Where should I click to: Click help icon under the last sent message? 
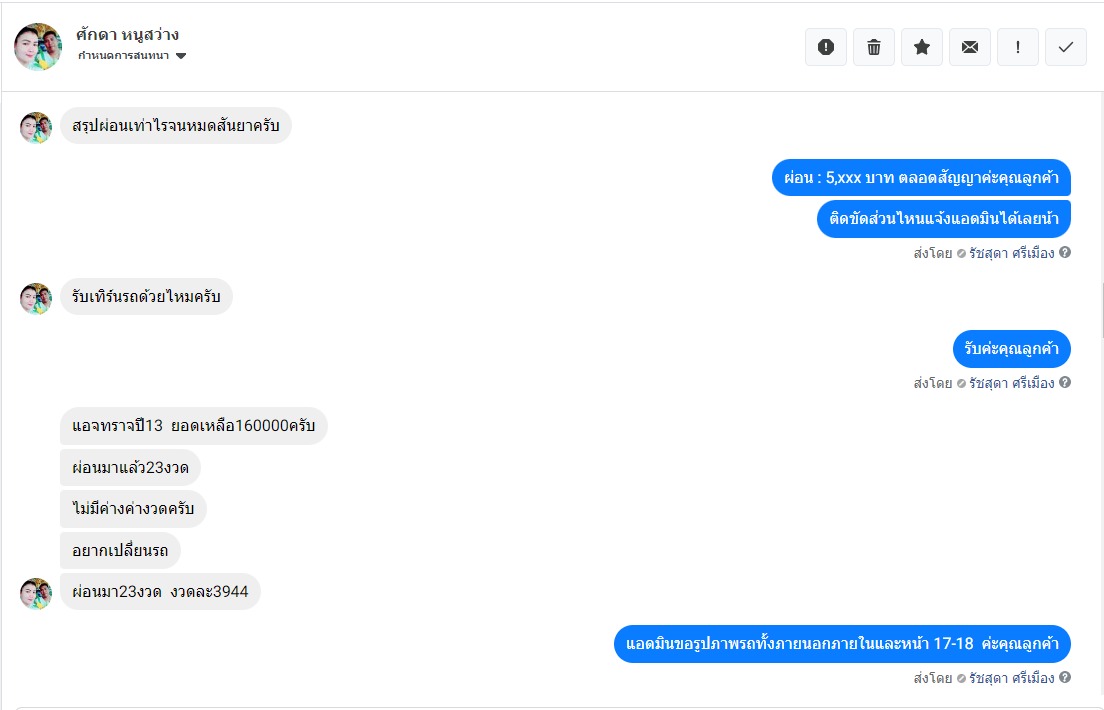coord(1065,678)
